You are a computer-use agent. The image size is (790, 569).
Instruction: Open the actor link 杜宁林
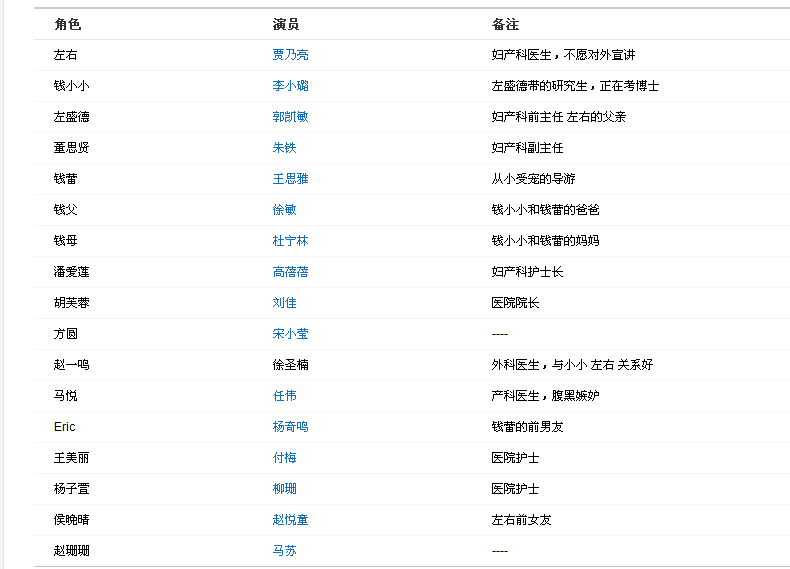coord(290,241)
